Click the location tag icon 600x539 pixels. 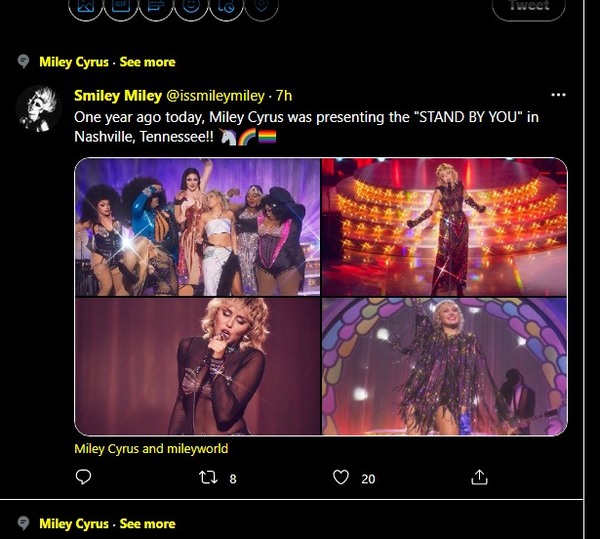tap(261, 6)
